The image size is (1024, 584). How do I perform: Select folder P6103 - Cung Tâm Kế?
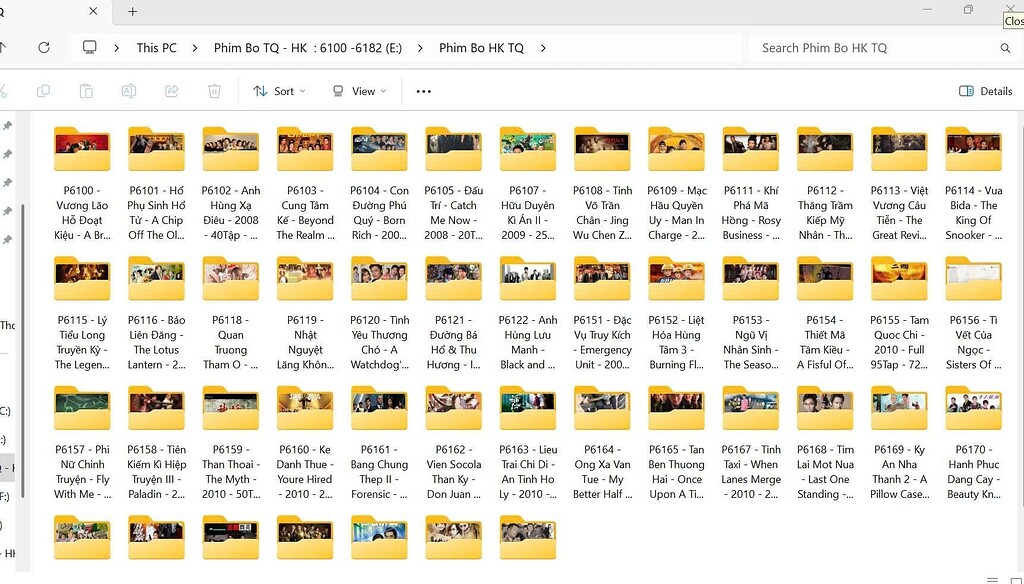coord(305,184)
